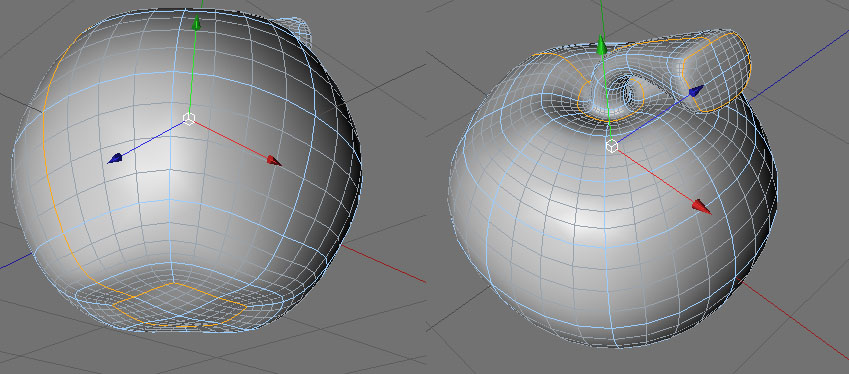
Task: Select the red X-axis arrowhead on the bottom-view apple
Action: click(x=275, y=160)
